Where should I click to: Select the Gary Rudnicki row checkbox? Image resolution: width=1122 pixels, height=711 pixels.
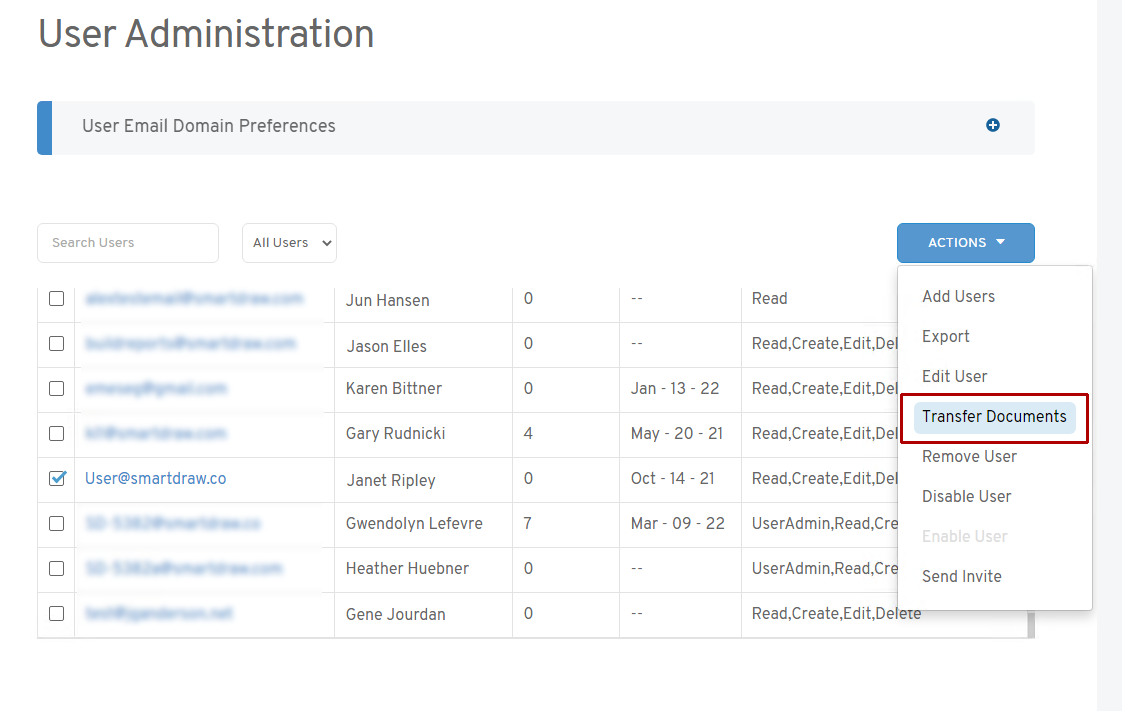[57, 433]
